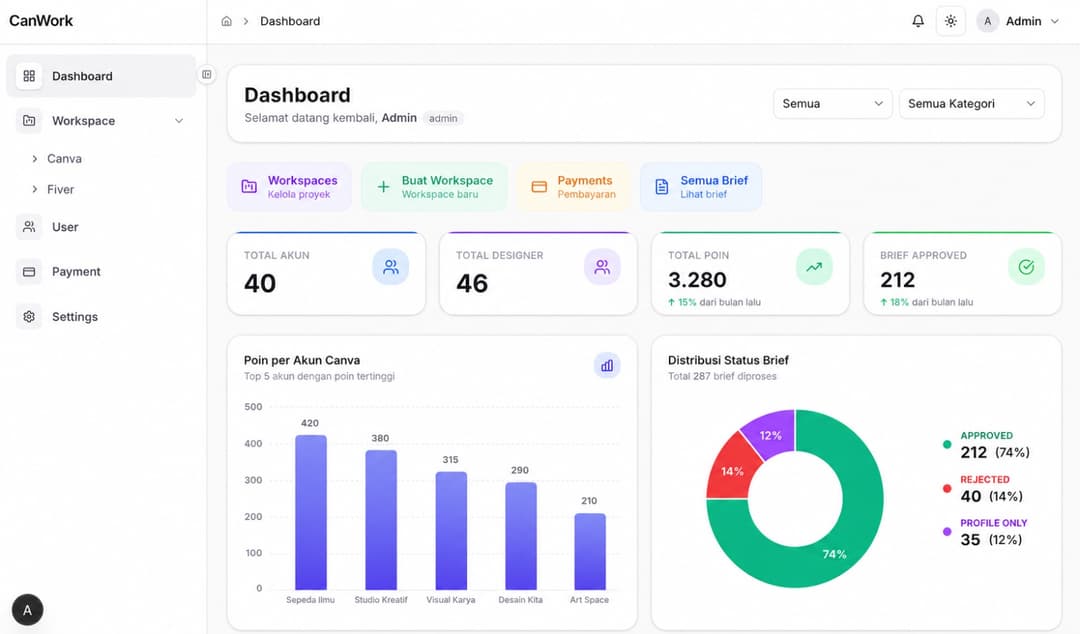
Task: Click the User people icon in sidebar
Action: (x=29, y=227)
